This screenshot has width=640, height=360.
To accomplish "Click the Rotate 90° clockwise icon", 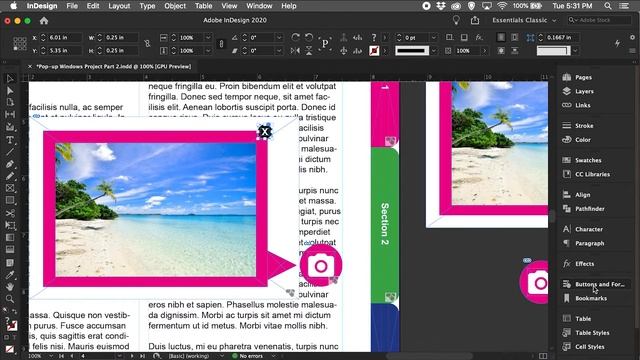I will (296, 37).
